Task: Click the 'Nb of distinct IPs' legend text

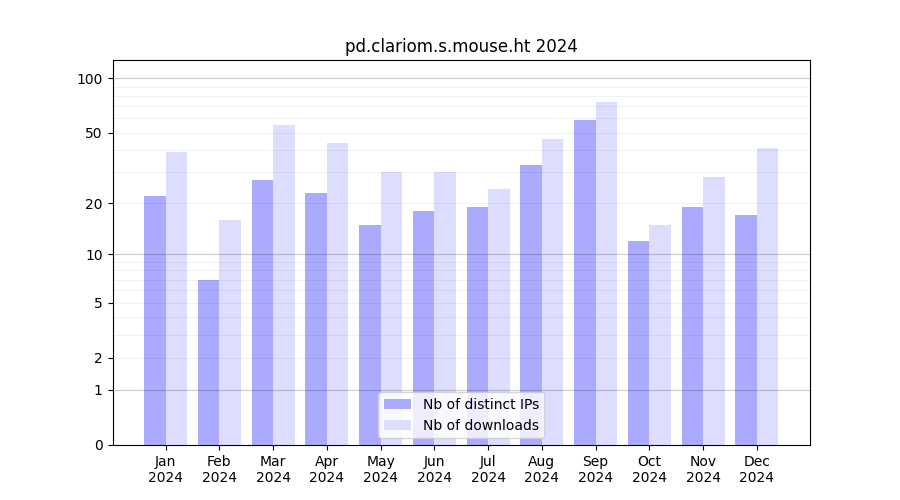Action: point(480,404)
